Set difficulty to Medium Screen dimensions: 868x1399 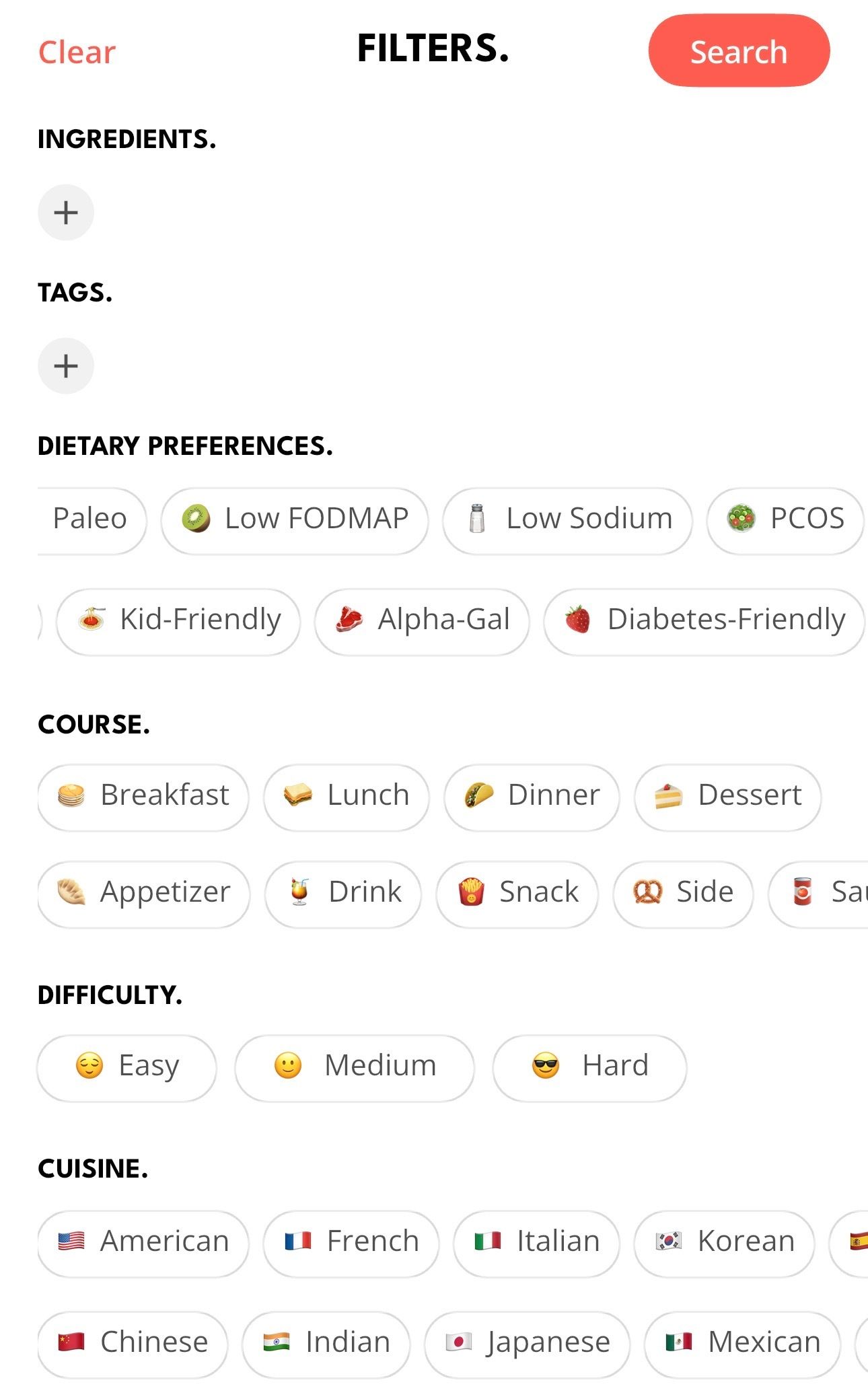(355, 1067)
